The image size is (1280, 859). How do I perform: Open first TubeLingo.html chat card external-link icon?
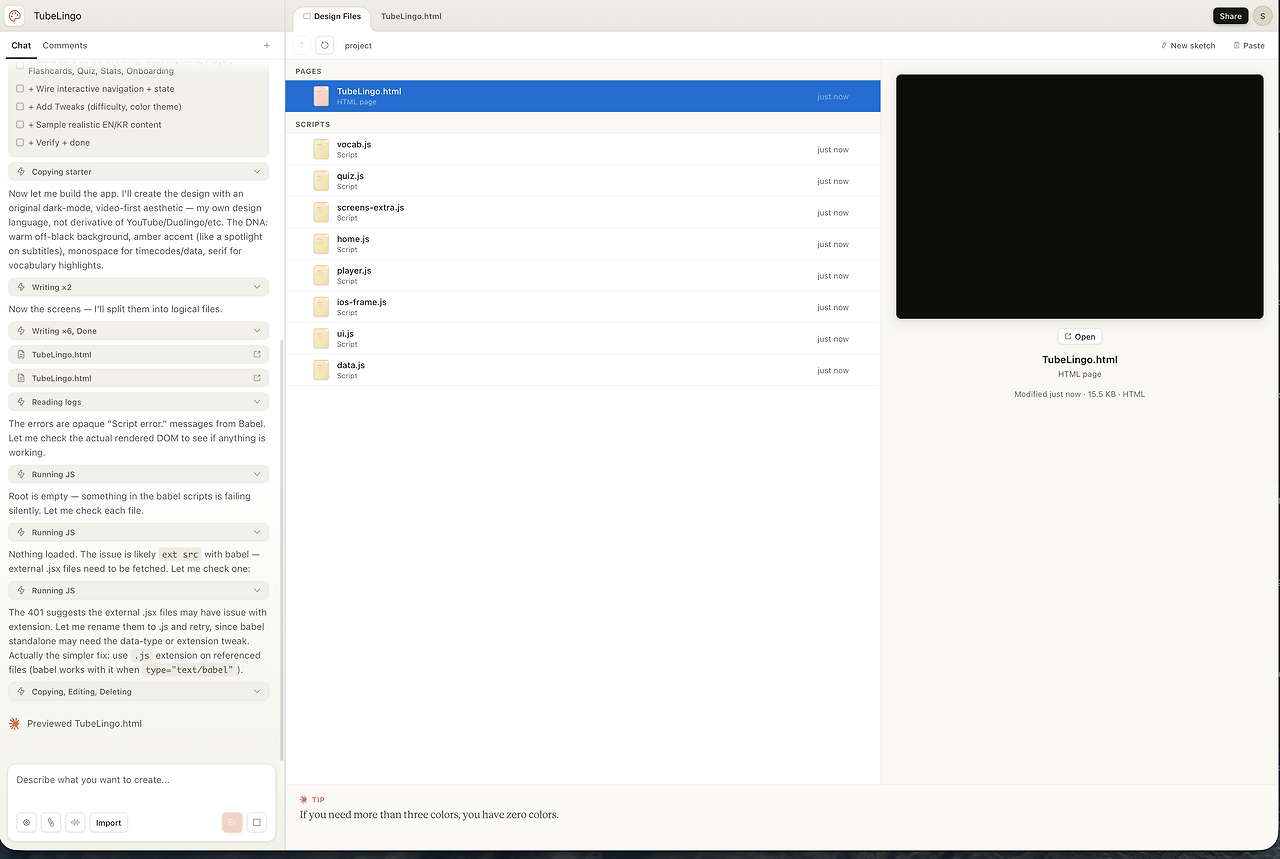click(x=257, y=354)
